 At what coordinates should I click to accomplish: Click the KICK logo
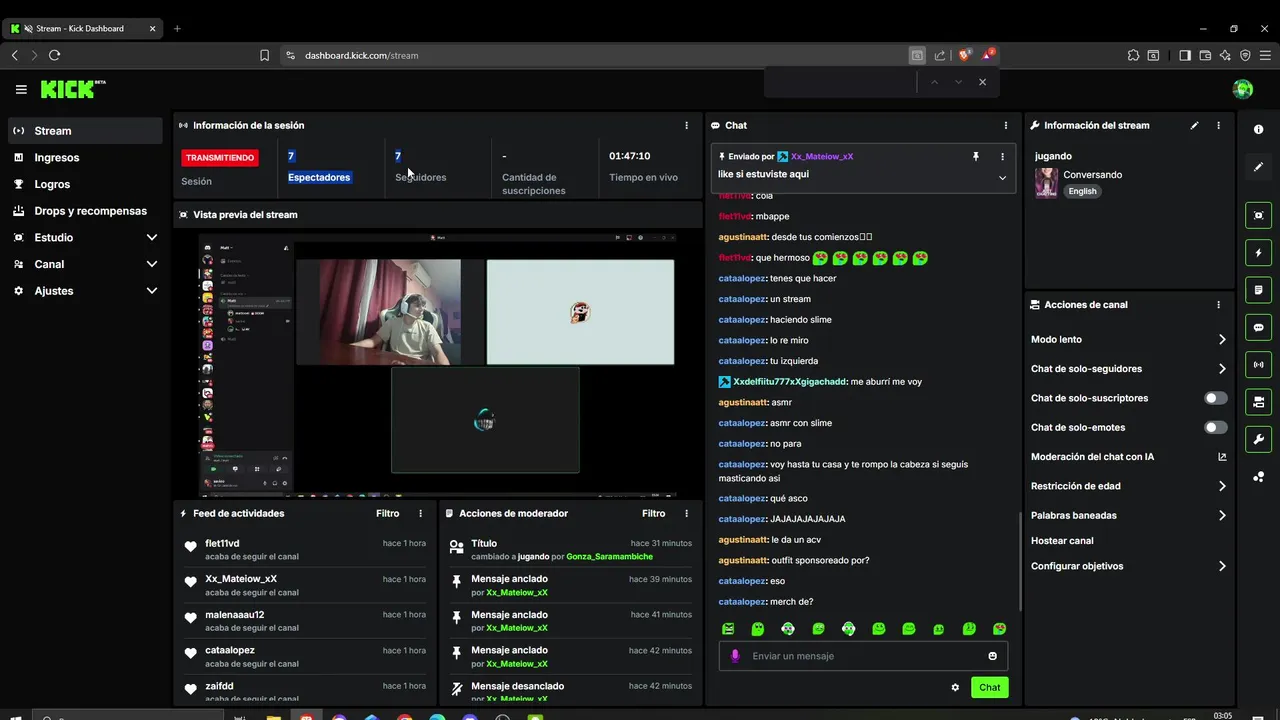(73, 89)
